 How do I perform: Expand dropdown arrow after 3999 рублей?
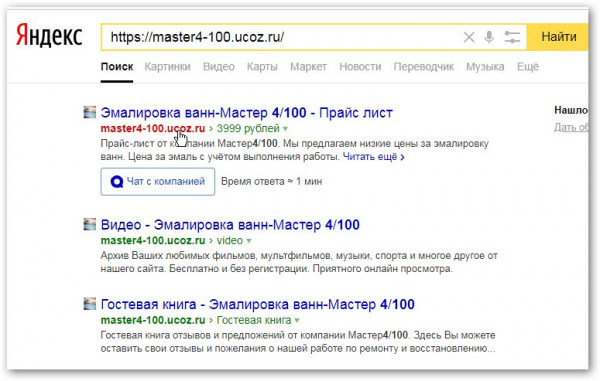pos(285,129)
